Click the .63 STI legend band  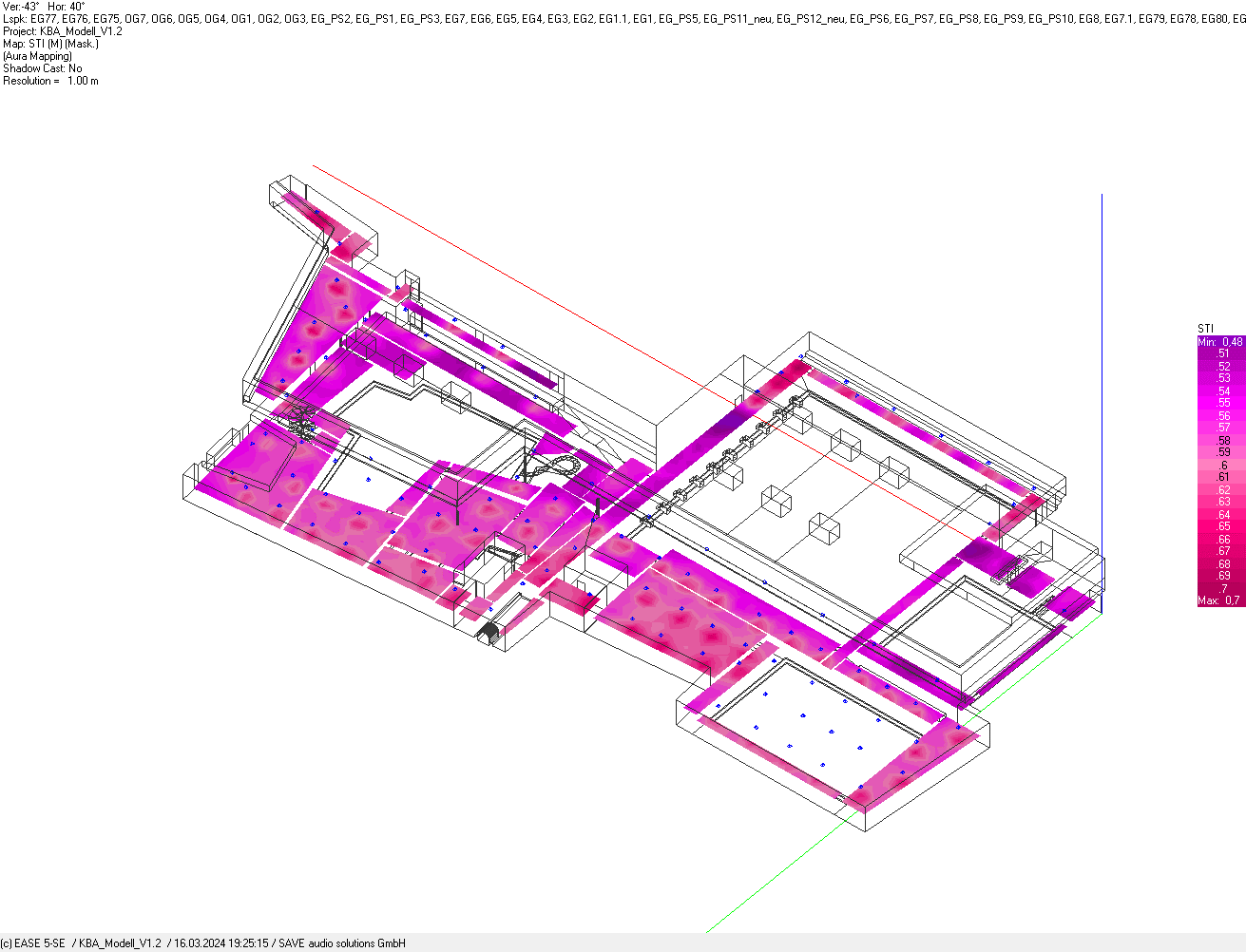click(x=1220, y=502)
